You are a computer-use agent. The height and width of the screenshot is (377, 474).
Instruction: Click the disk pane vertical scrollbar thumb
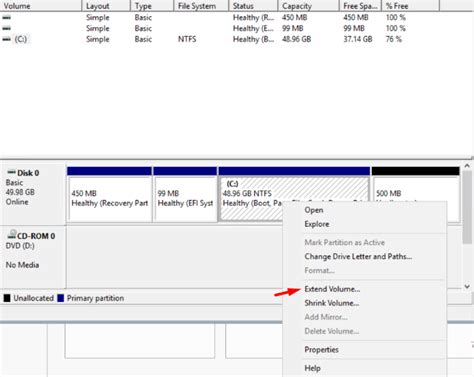click(467, 207)
